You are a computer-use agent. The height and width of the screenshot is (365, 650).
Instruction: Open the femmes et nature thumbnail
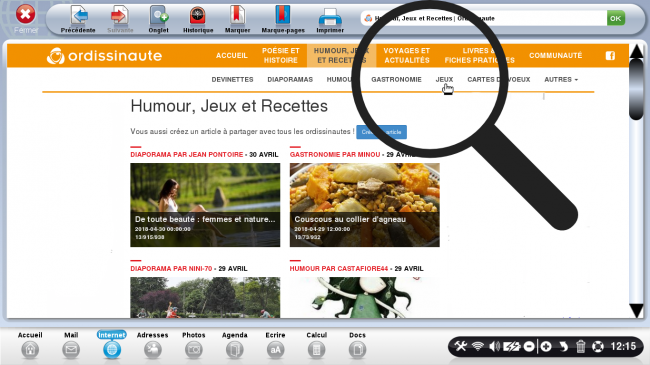pos(205,205)
